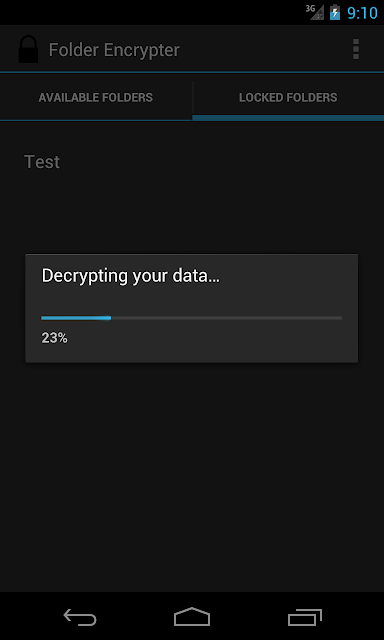Click the 23% progress percentage label
The height and width of the screenshot is (640, 384).
click(54, 338)
